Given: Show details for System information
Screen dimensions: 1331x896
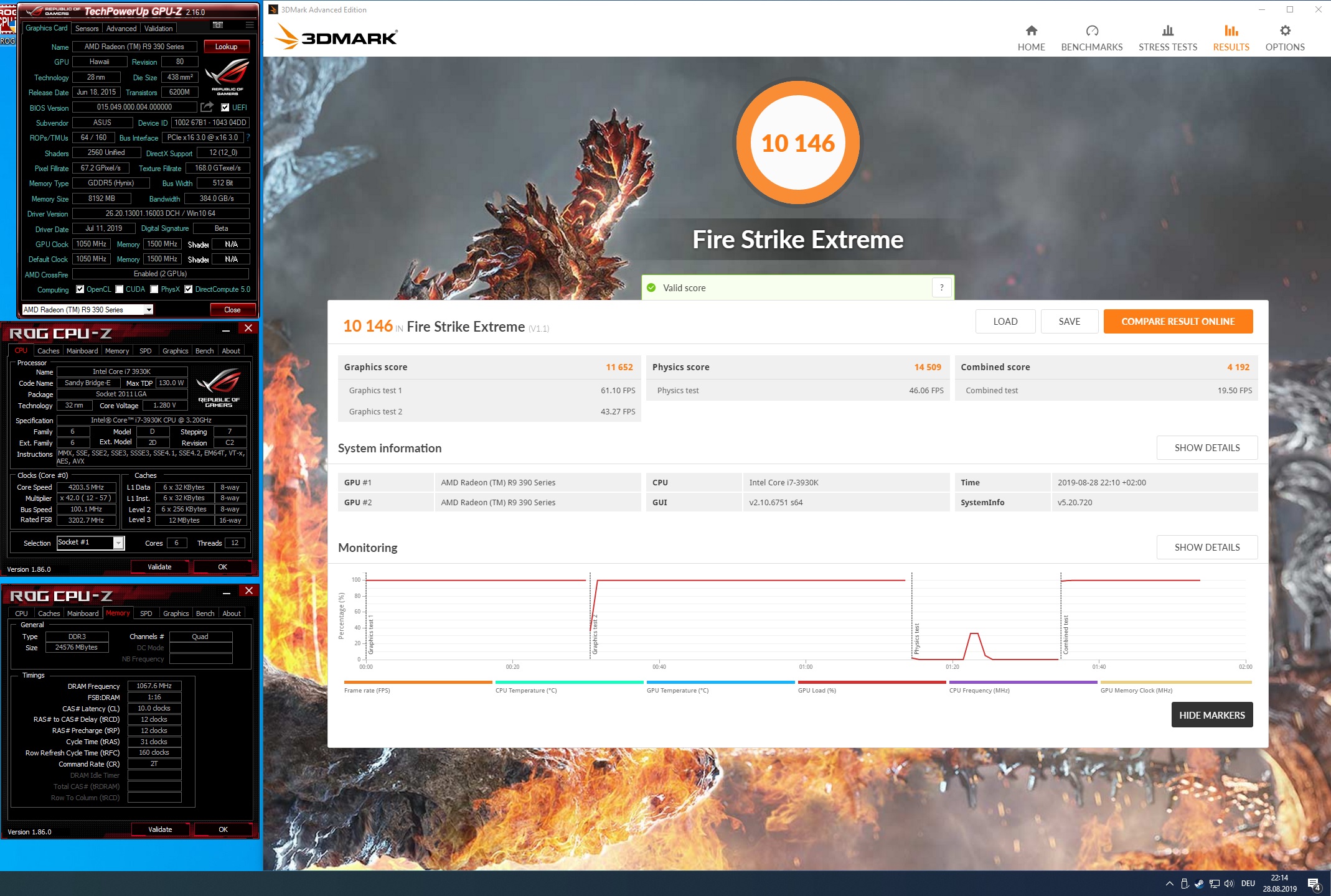Looking at the screenshot, I should (1206, 447).
